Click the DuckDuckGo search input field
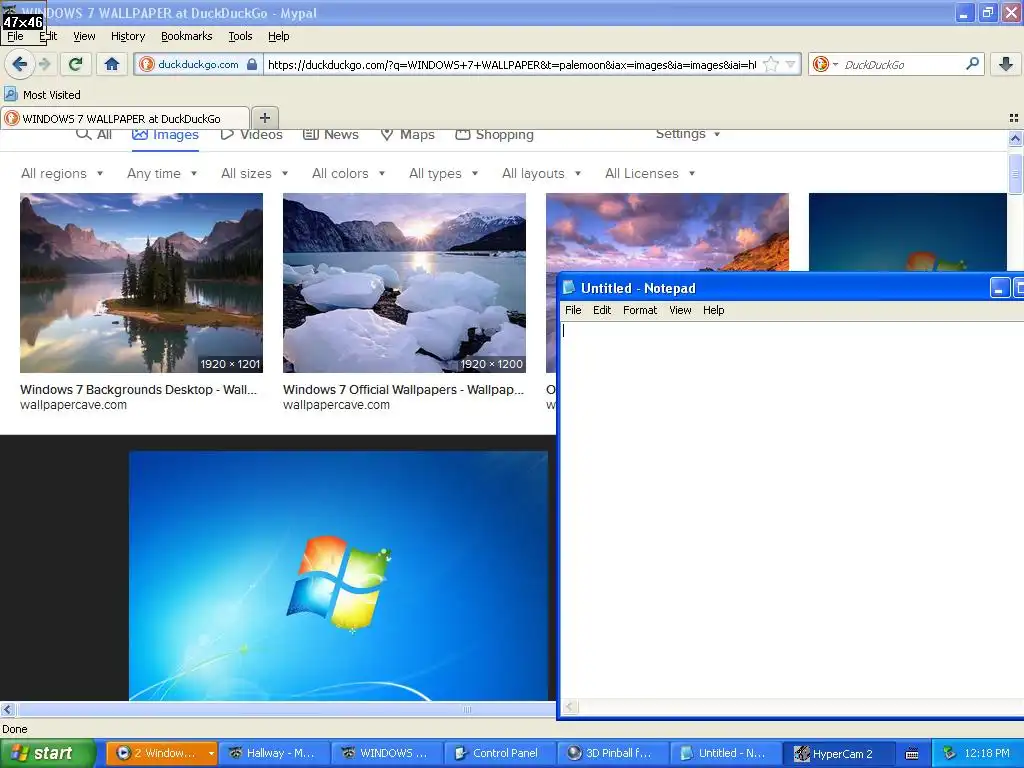This screenshot has height=768, width=1024. (x=901, y=64)
